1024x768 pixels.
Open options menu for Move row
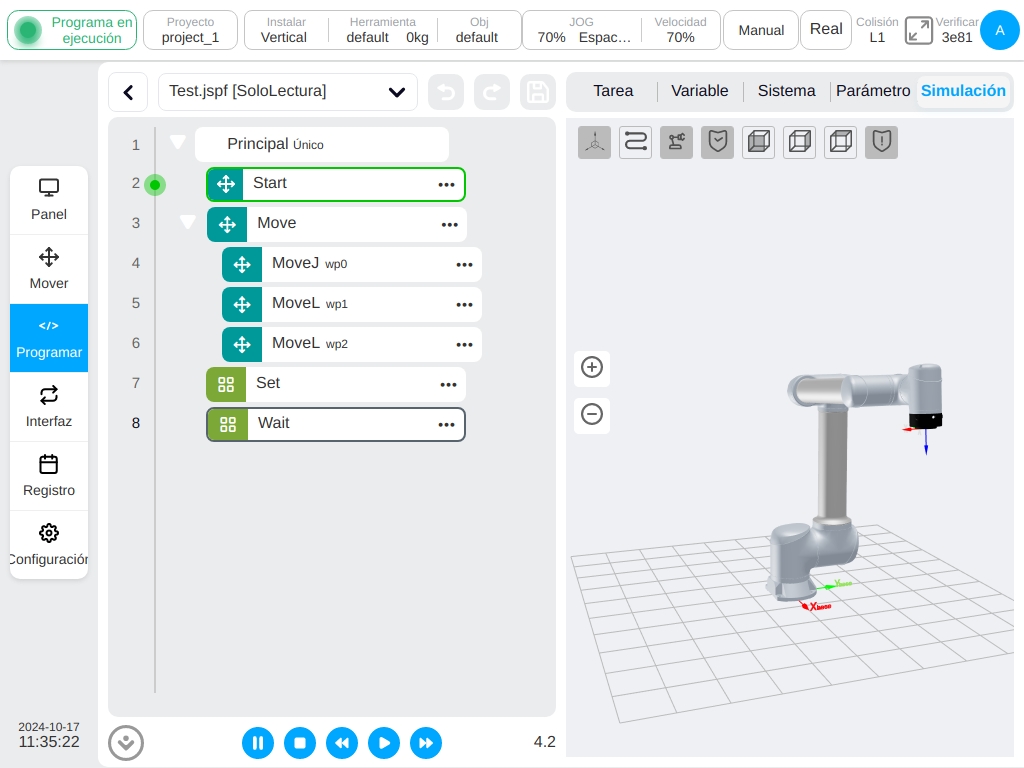point(450,225)
